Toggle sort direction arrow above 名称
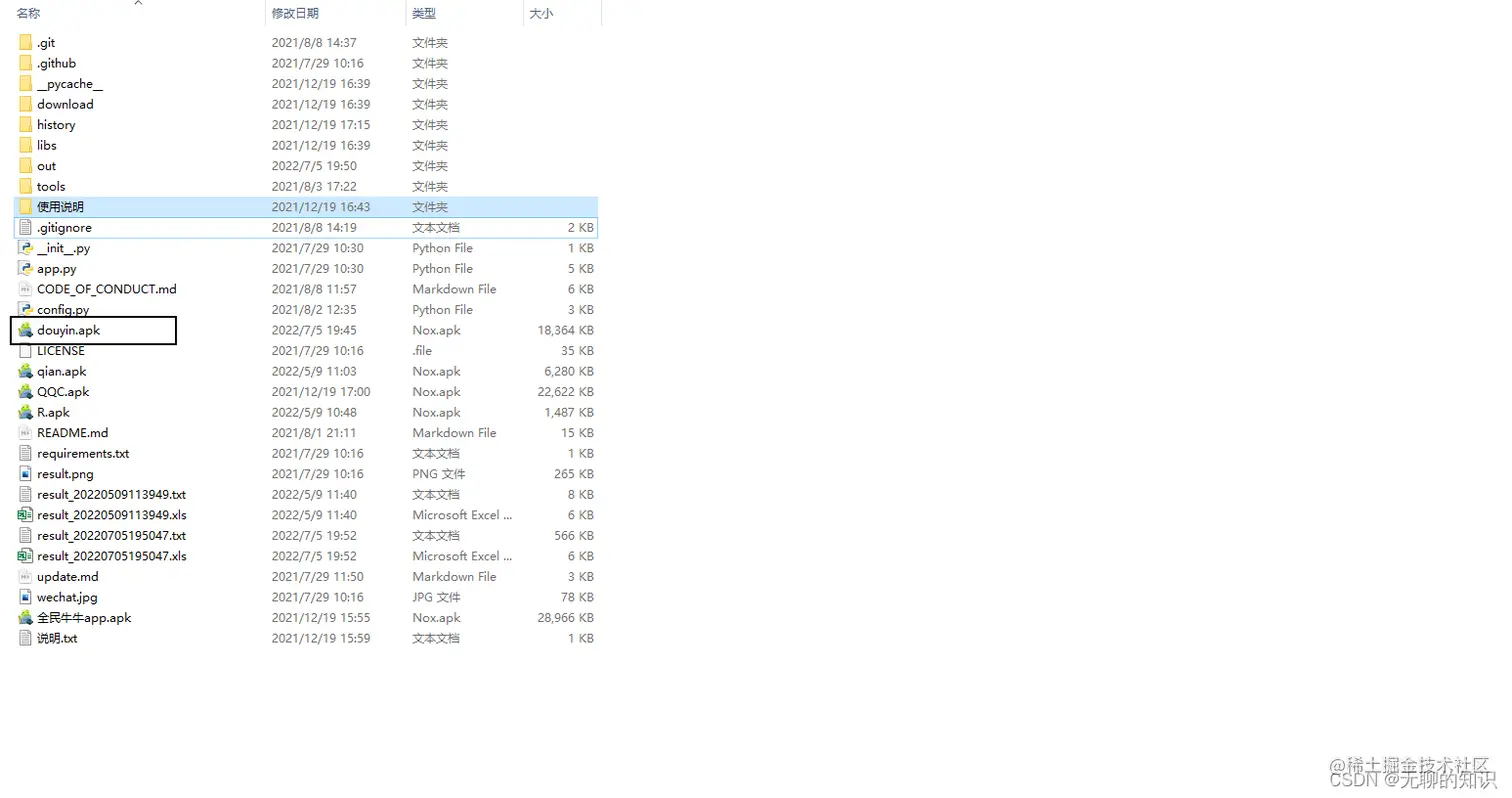The width and height of the screenshot is (1512, 798). (139, 3)
